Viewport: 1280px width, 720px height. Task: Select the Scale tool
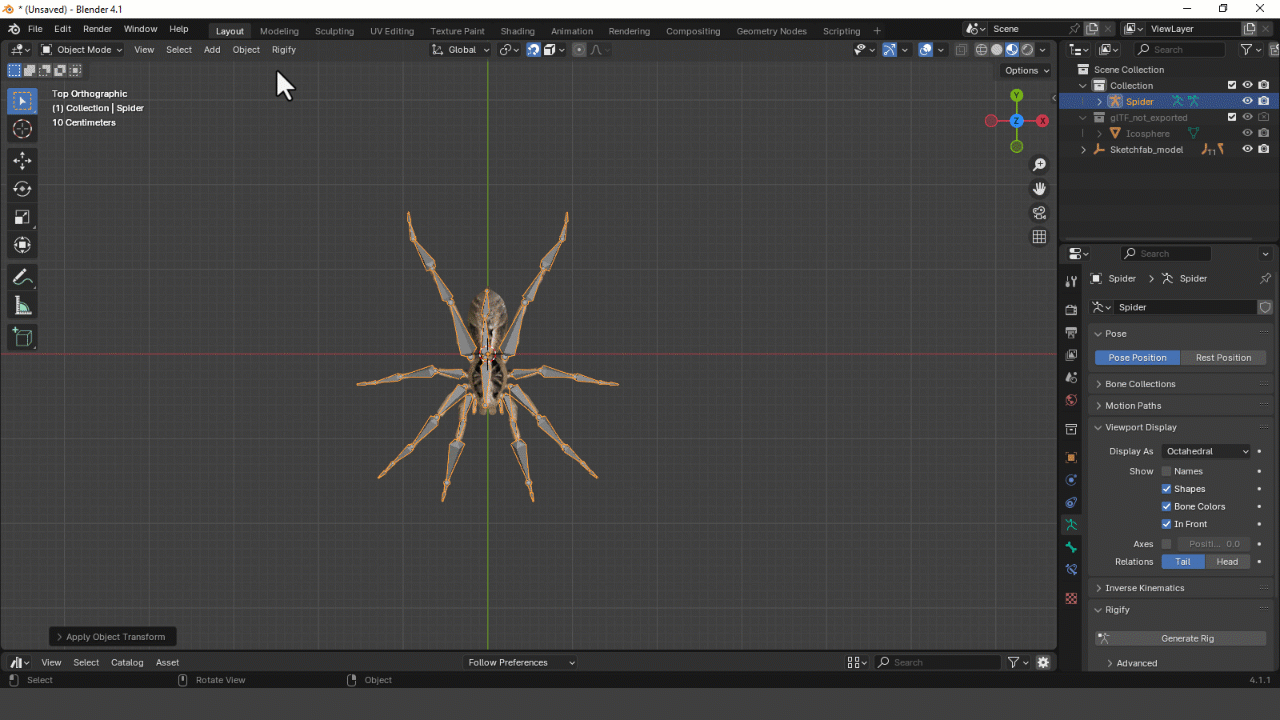[x=22, y=217]
